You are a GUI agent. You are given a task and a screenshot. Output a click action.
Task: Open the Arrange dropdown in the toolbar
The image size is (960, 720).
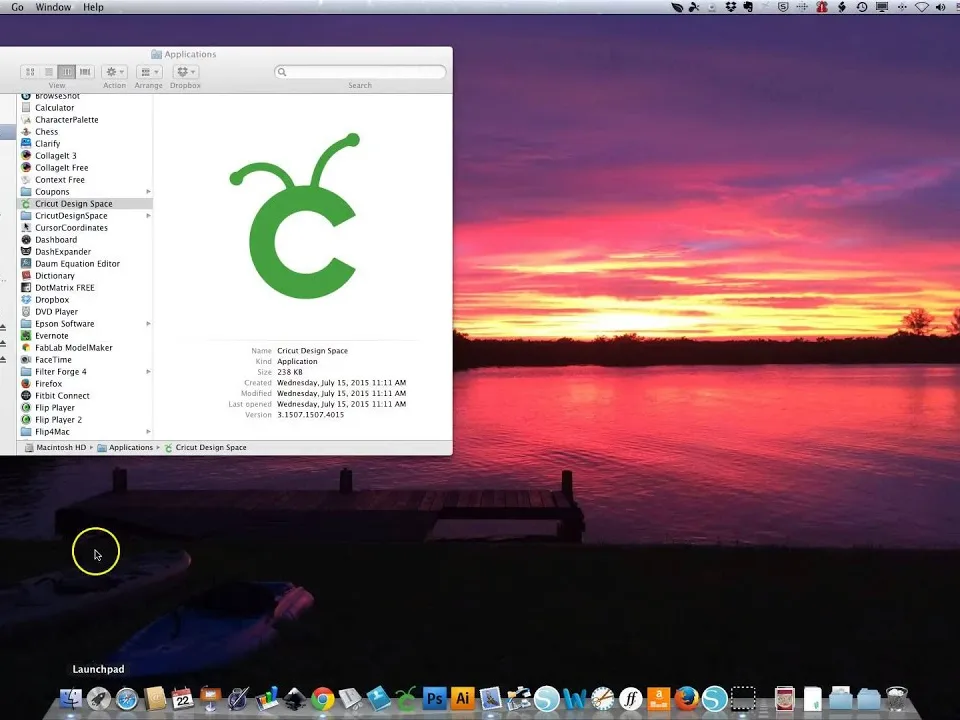(148, 71)
